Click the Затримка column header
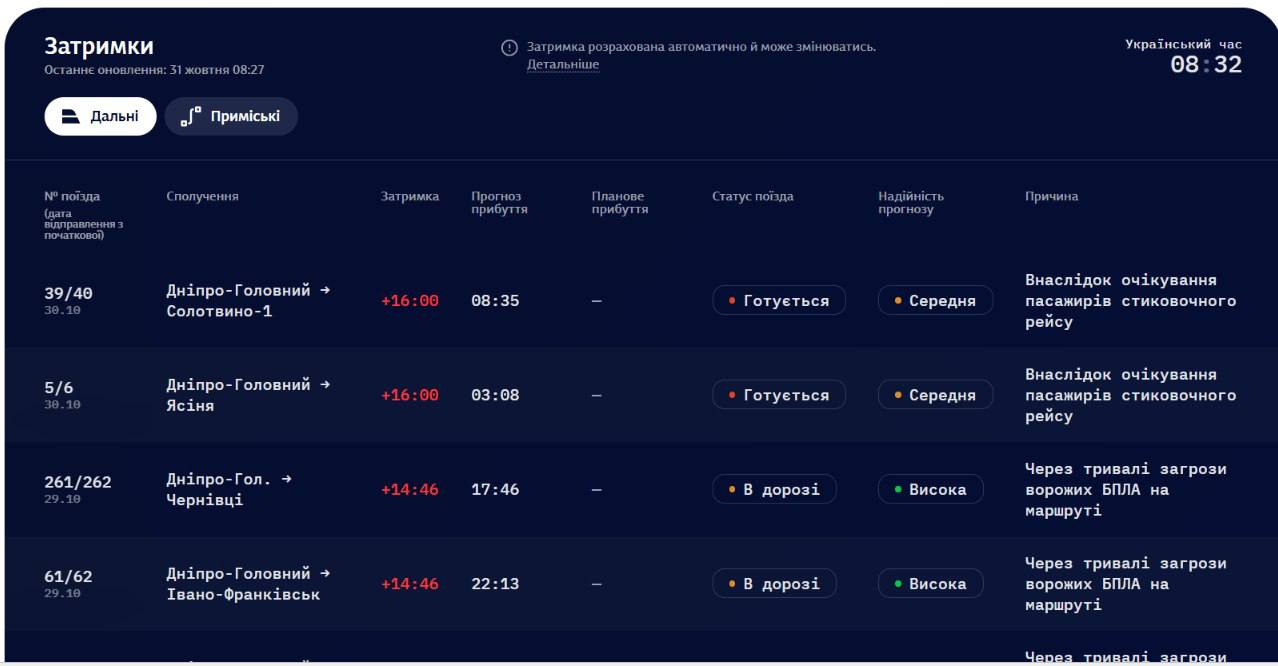Screen dimensions: 1278x666 point(410,196)
